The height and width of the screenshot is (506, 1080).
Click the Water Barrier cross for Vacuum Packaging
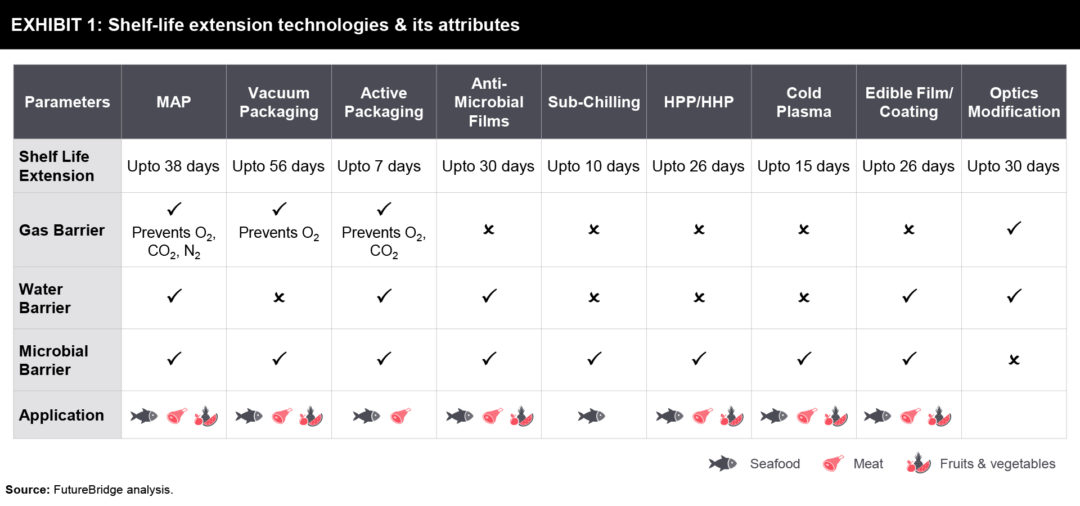click(279, 298)
